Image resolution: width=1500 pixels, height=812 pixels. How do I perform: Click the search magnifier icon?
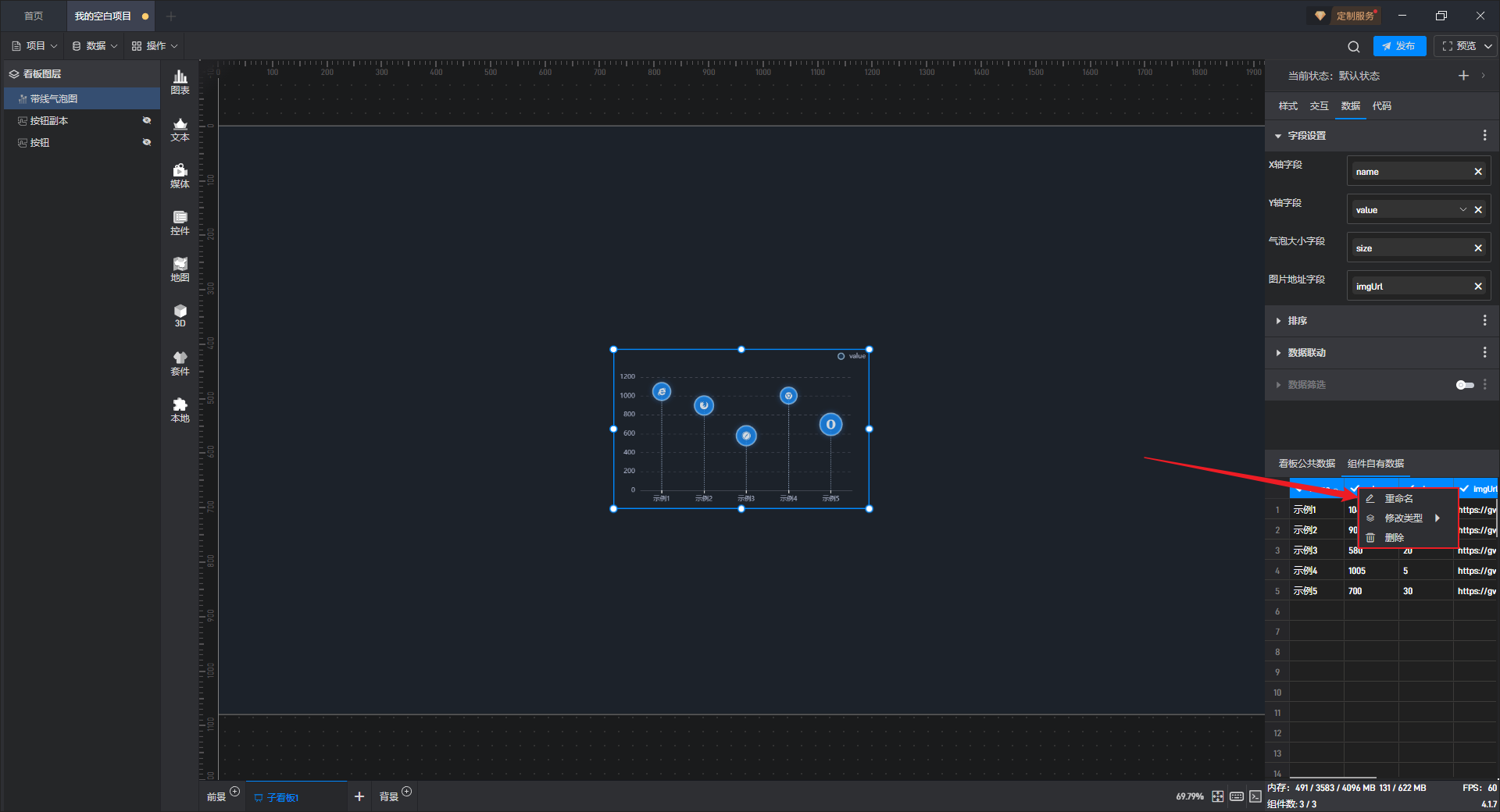(1354, 46)
